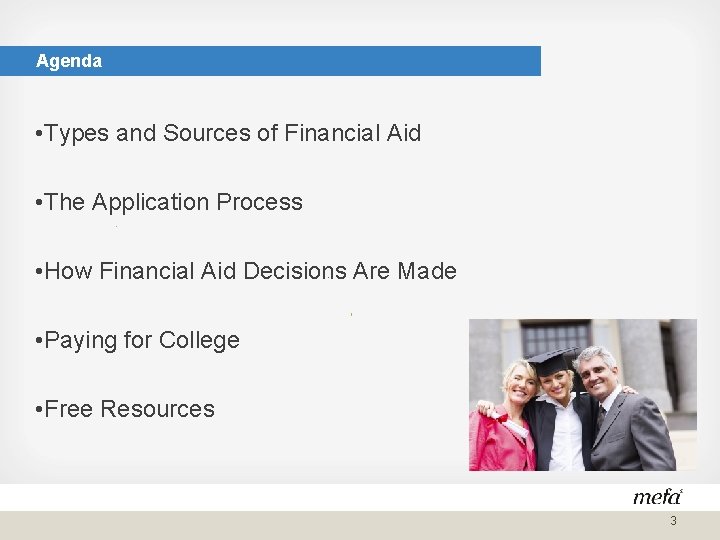Click the white strip beside mefa logo
The height and width of the screenshot is (540, 720).
pos(316,497)
